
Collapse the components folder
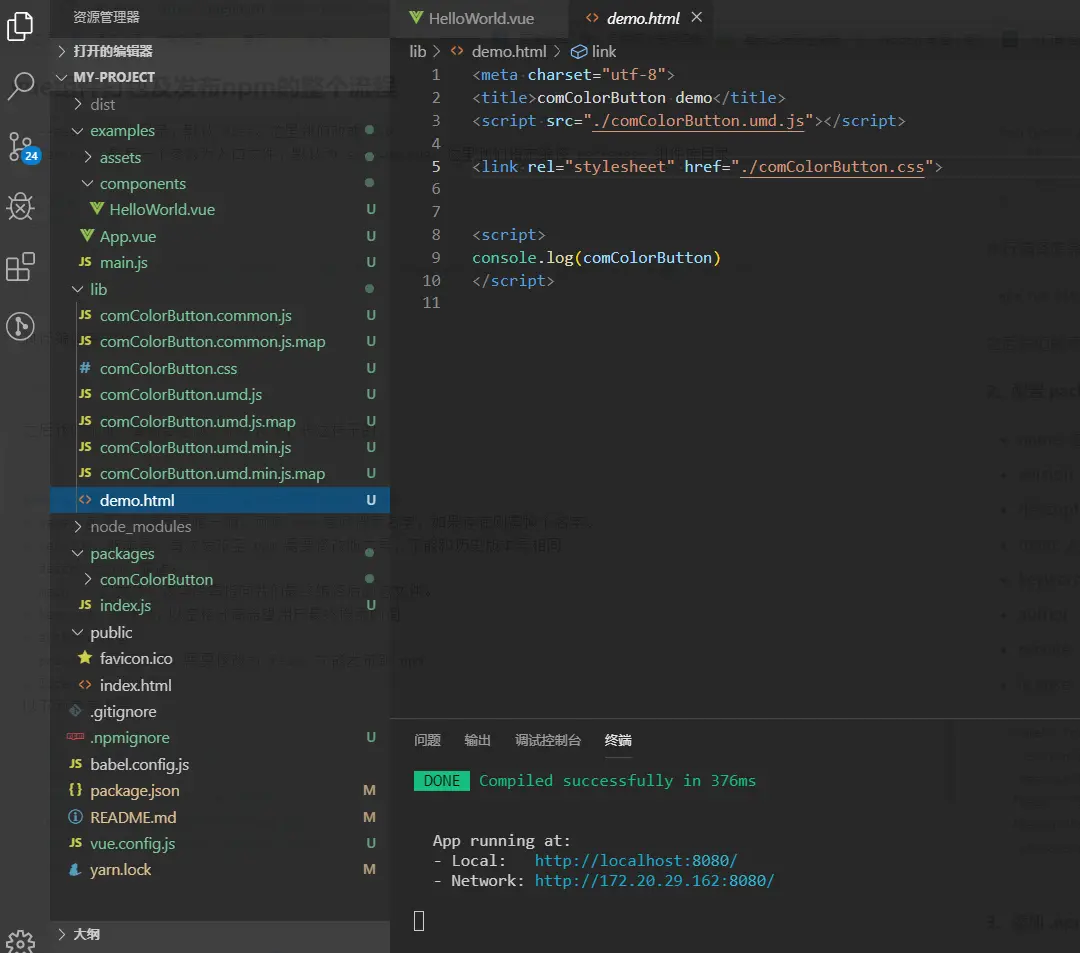[x=220, y=183]
